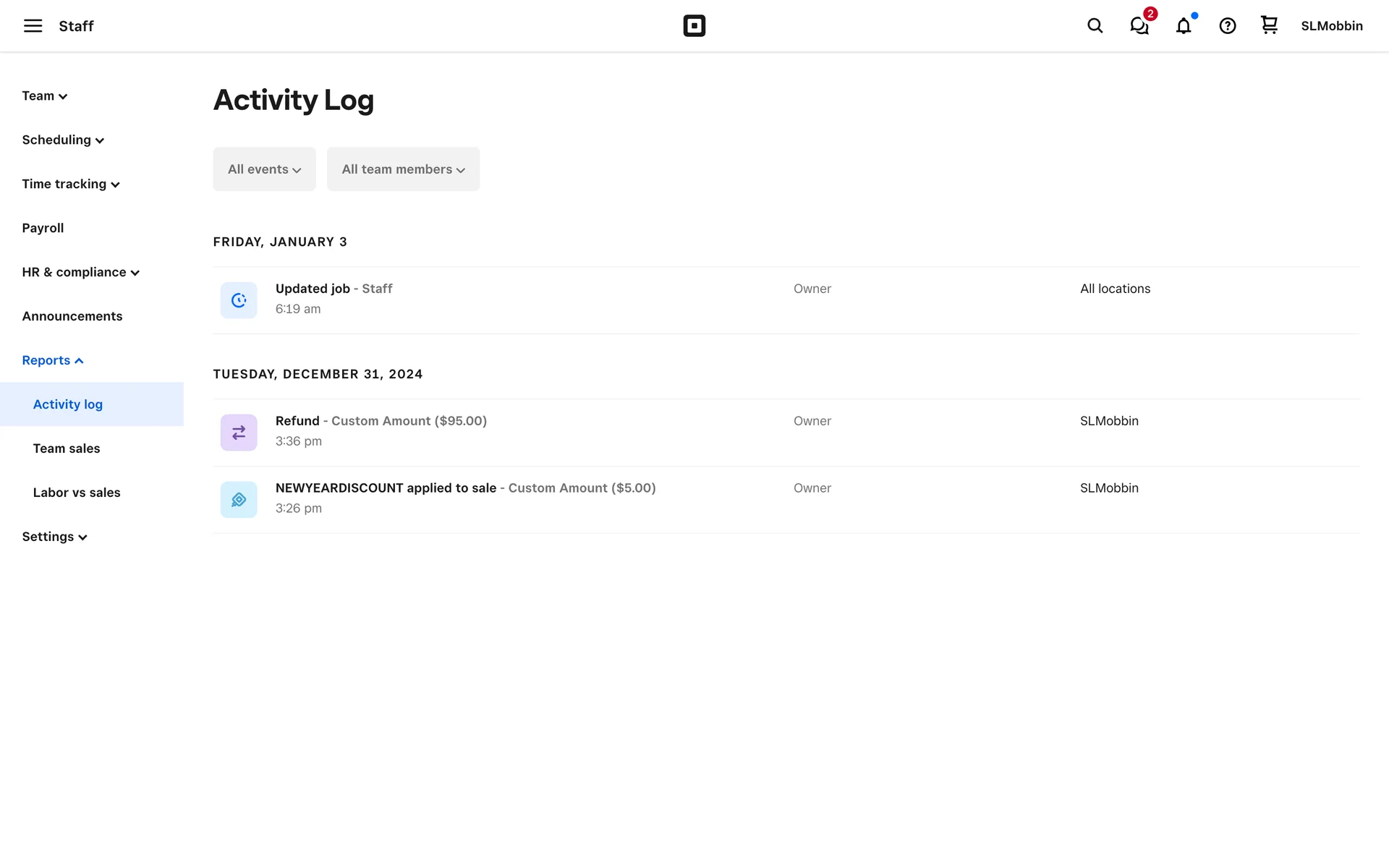This screenshot has width=1389, height=868.
Task: Click the Updated job clock icon
Action: [x=239, y=300]
